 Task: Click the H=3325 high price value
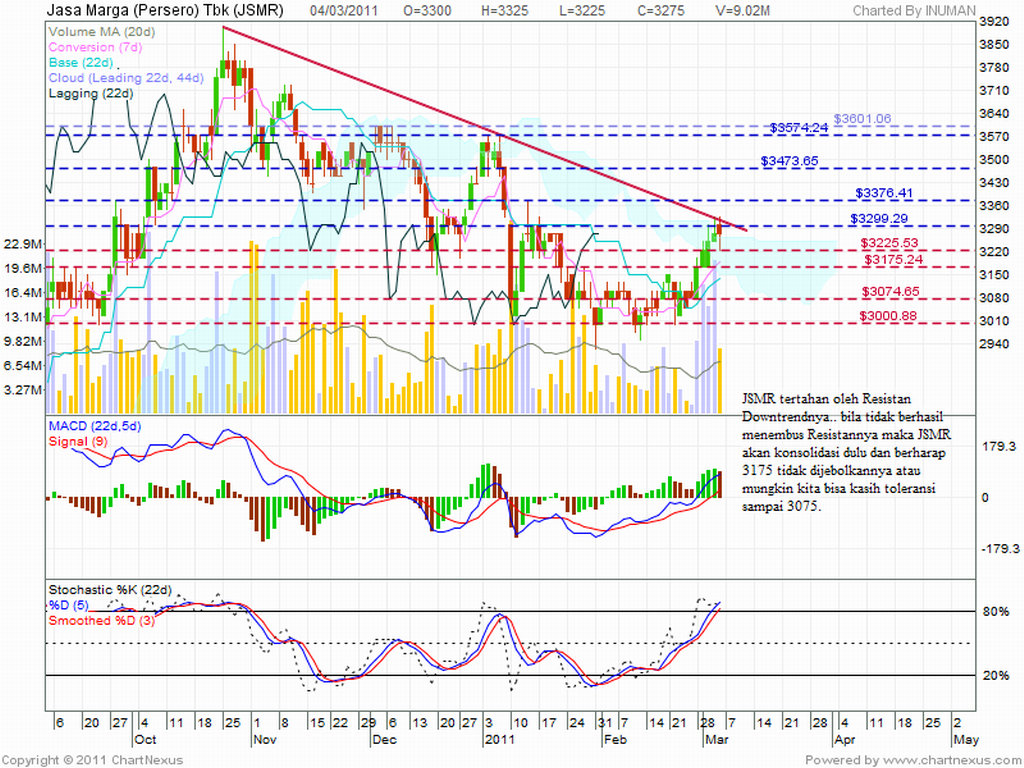(x=504, y=10)
